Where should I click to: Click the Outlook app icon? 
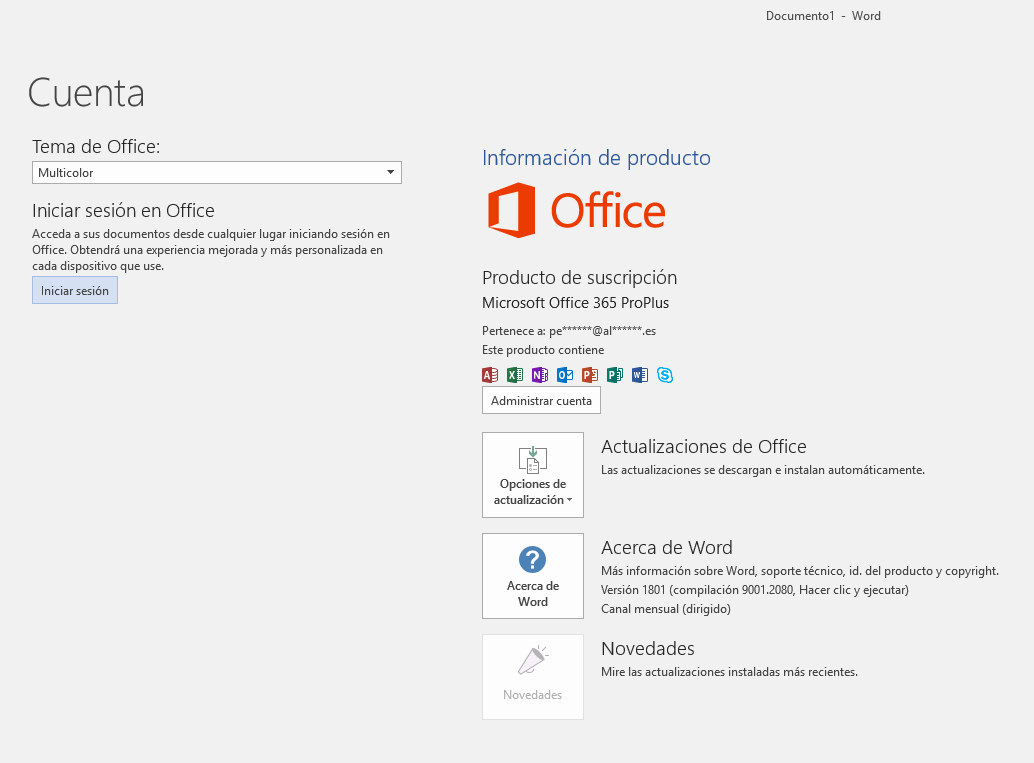pyautogui.click(x=565, y=375)
